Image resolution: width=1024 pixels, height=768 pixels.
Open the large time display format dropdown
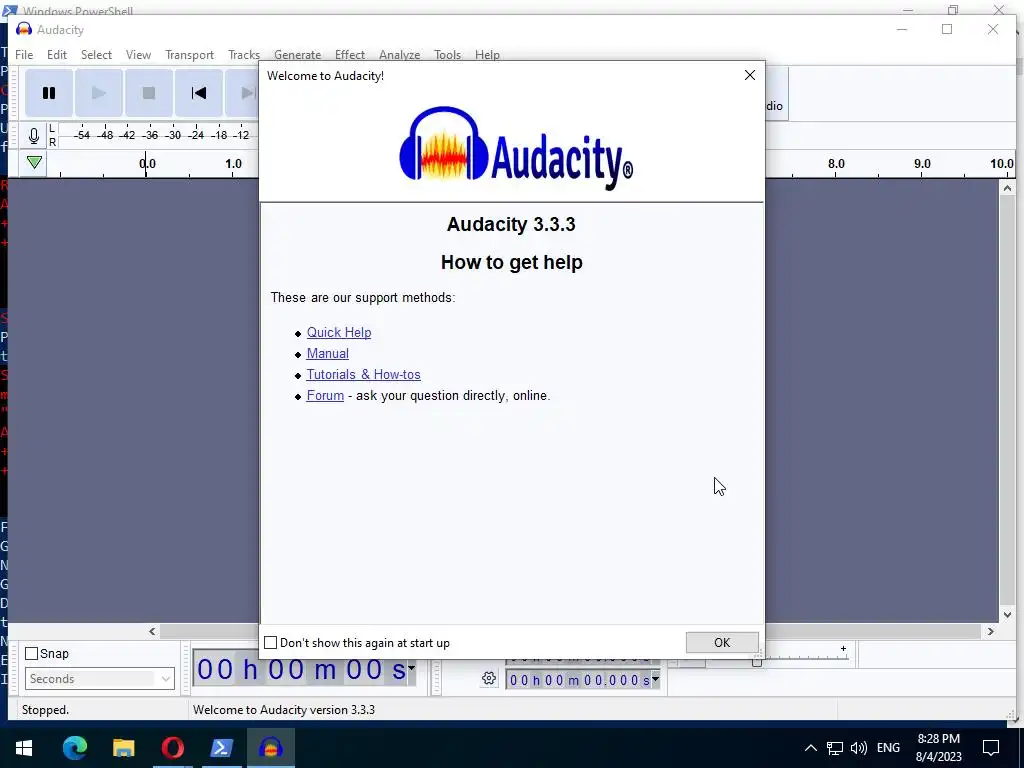(411, 667)
